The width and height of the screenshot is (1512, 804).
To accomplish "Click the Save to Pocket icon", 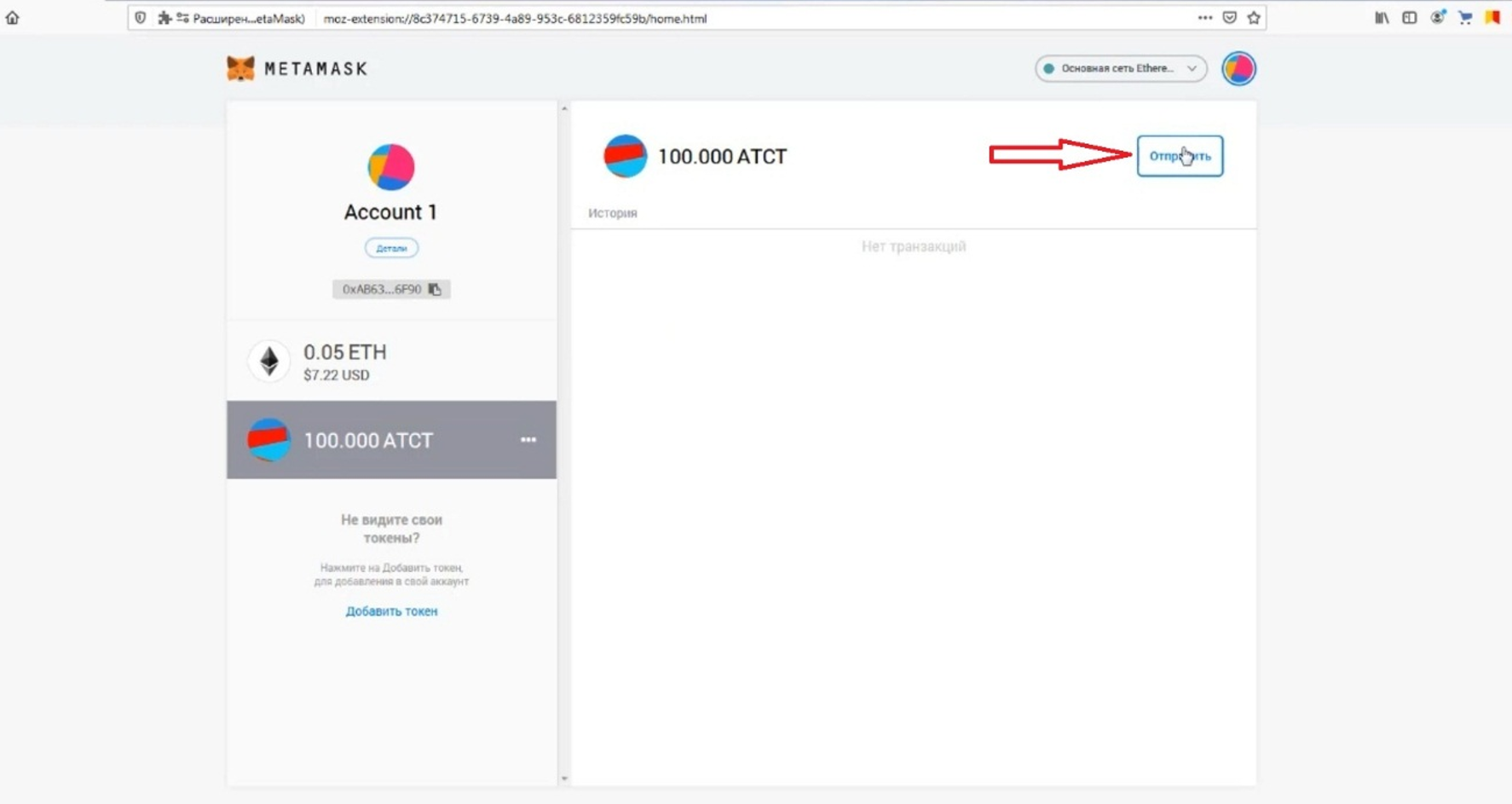I will click(1229, 18).
